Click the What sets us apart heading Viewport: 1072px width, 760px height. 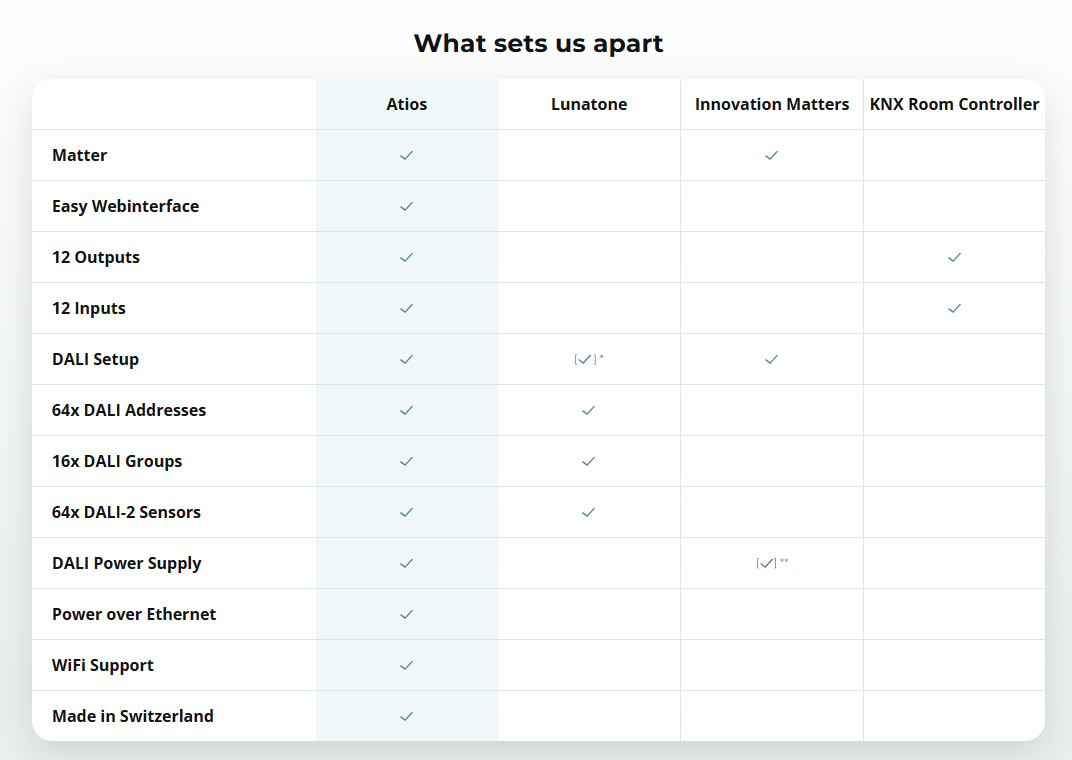[538, 43]
